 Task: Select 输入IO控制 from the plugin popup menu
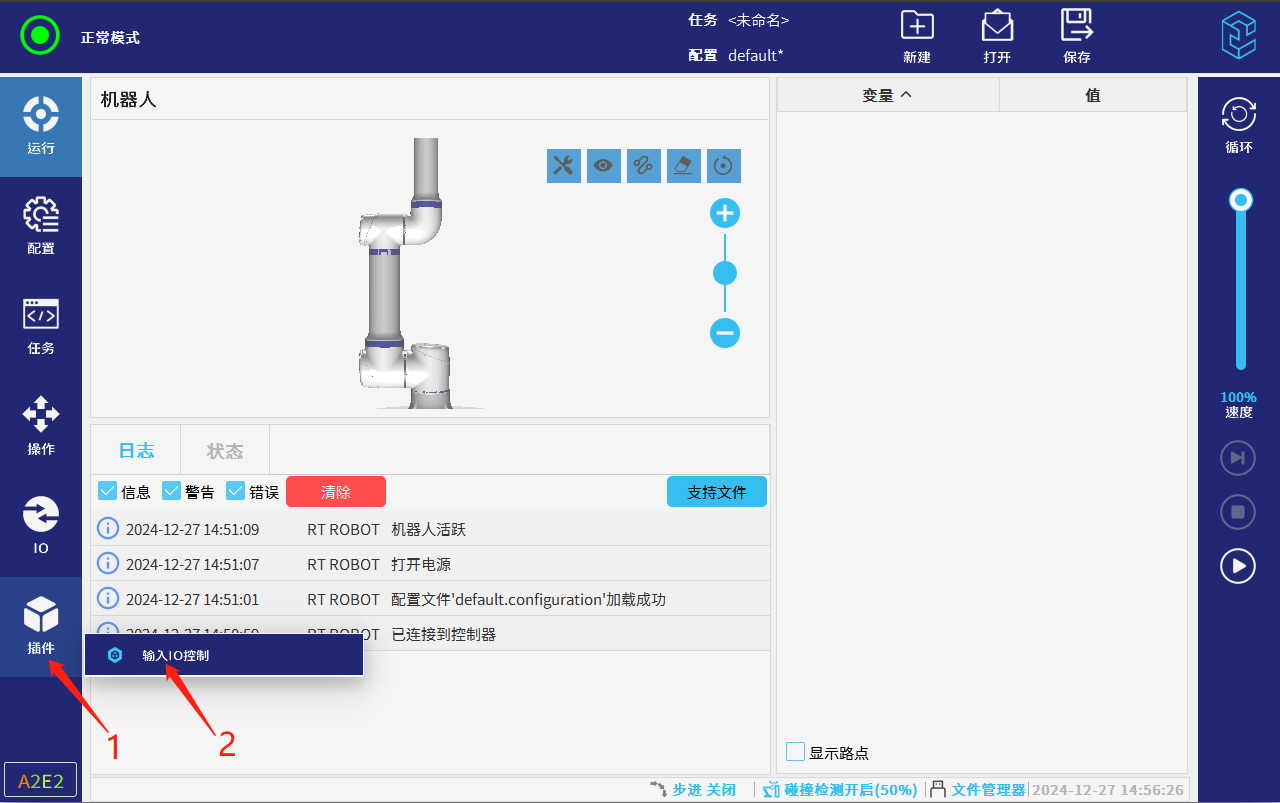tap(176, 656)
